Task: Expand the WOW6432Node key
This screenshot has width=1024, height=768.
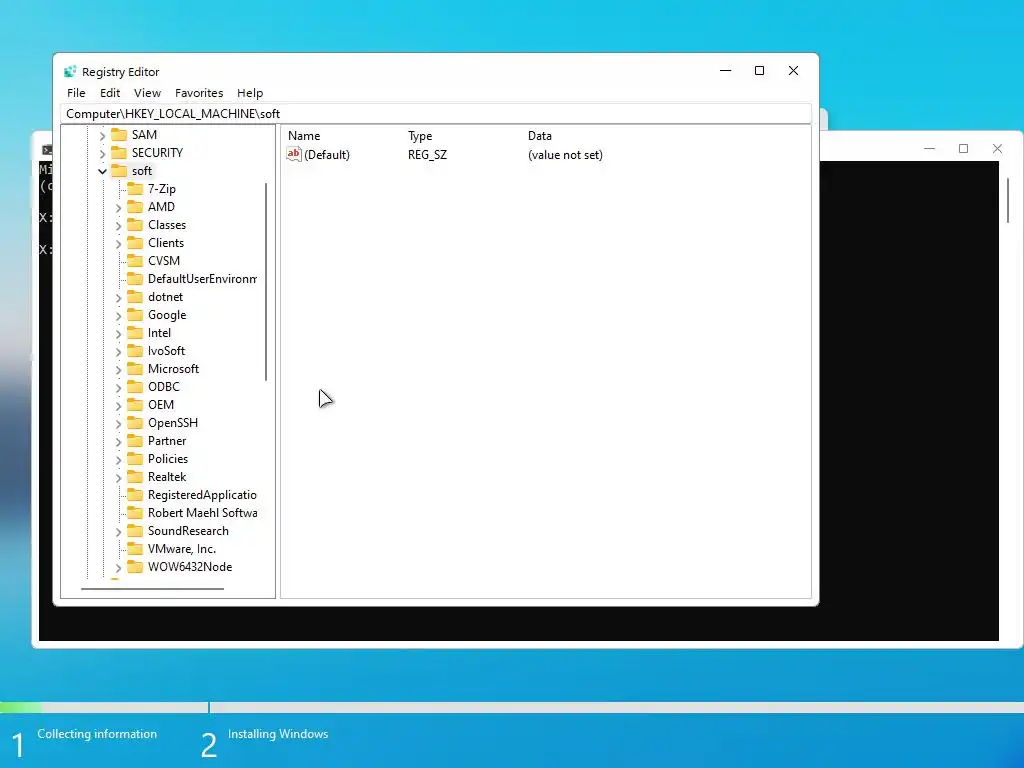Action: click(x=118, y=568)
